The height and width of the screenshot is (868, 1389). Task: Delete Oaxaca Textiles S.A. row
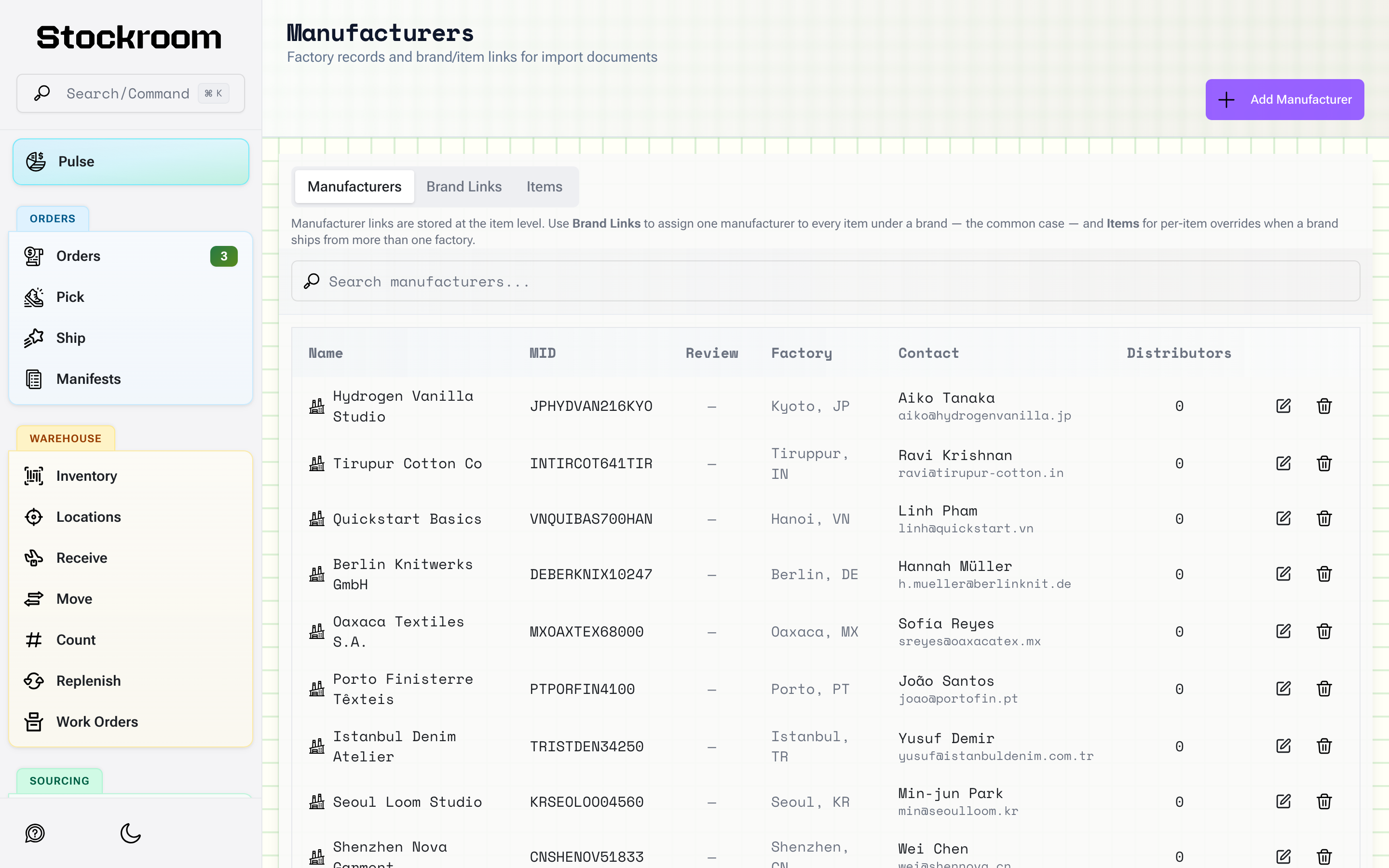[x=1324, y=632]
